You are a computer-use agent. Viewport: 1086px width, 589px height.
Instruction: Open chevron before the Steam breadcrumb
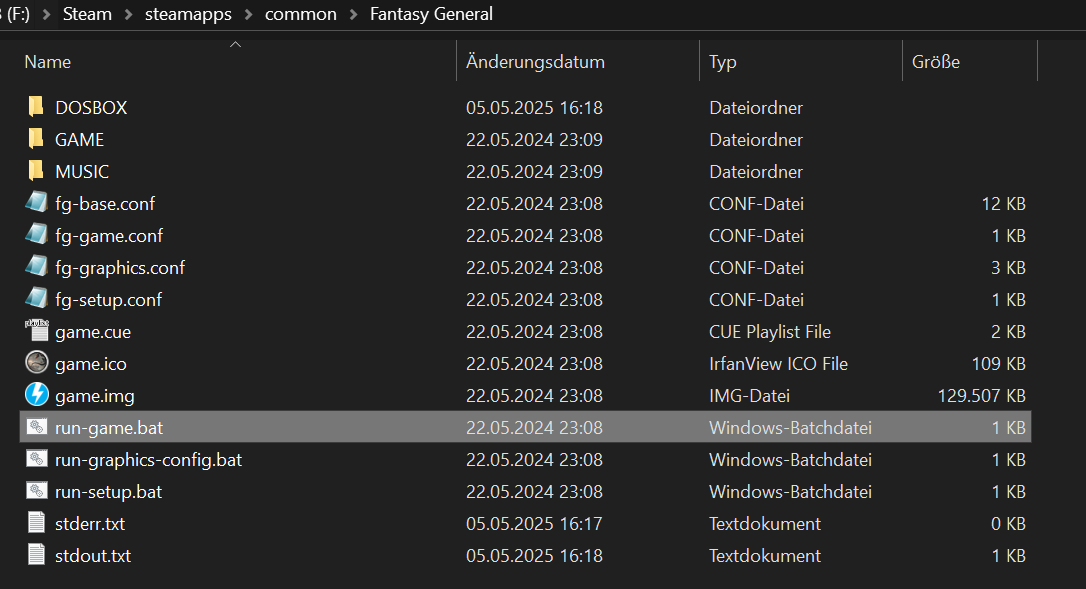pos(46,15)
